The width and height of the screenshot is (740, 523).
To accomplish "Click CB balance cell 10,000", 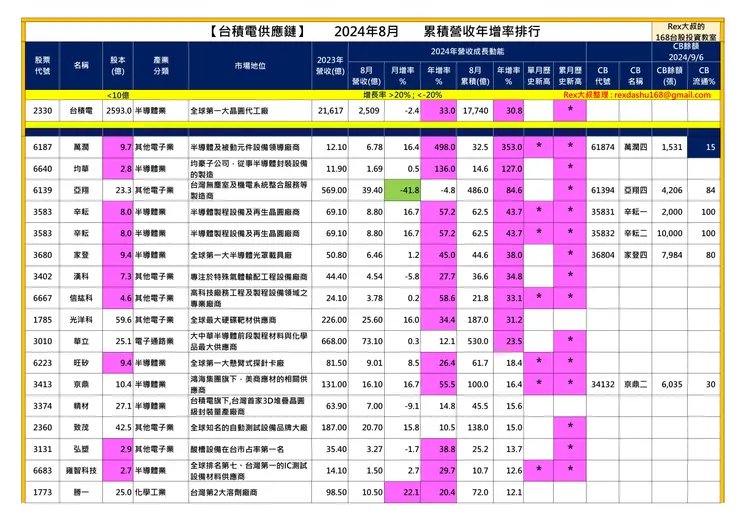I will tap(669, 234).
